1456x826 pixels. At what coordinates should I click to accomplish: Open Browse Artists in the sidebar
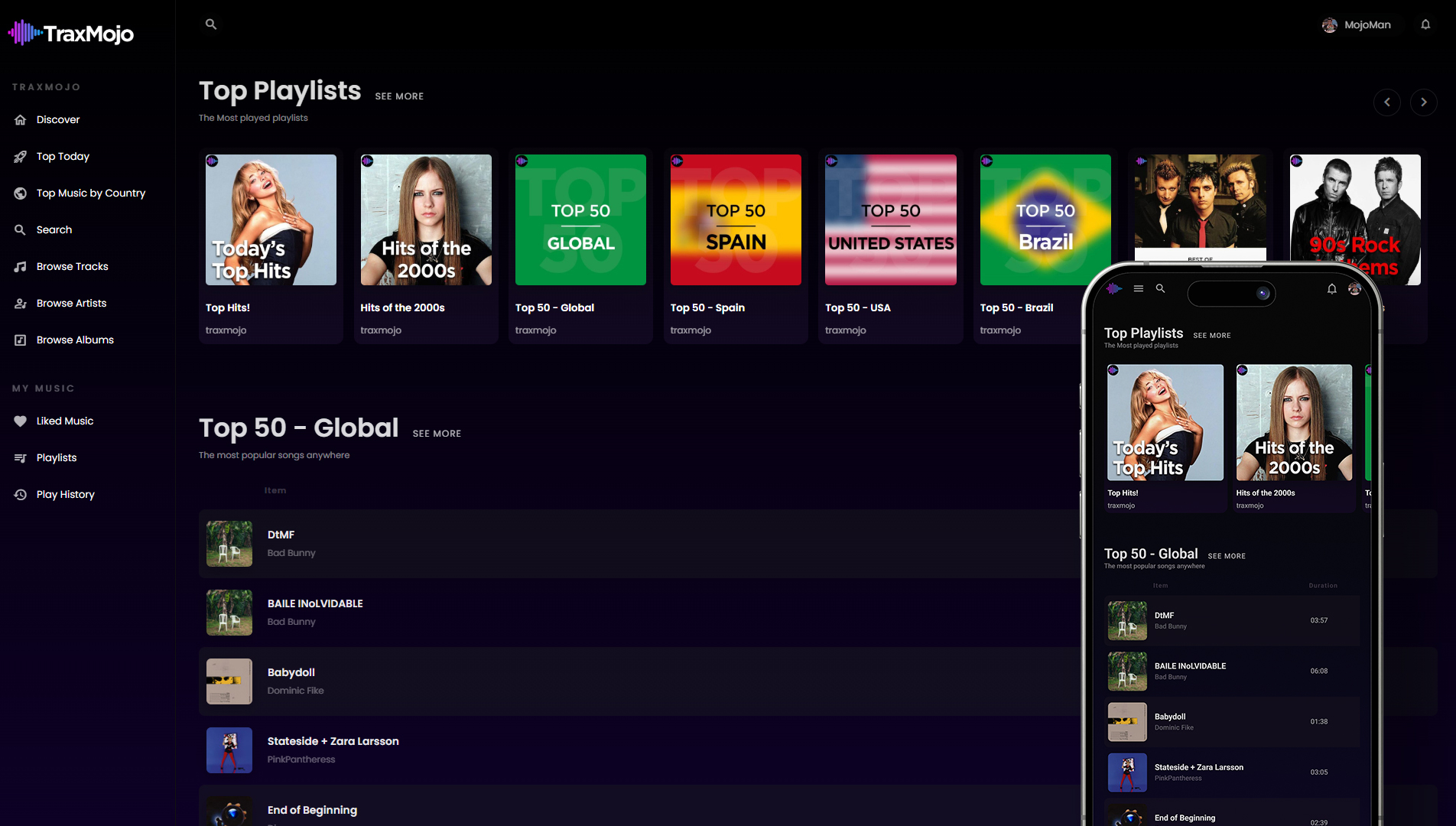(x=71, y=304)
